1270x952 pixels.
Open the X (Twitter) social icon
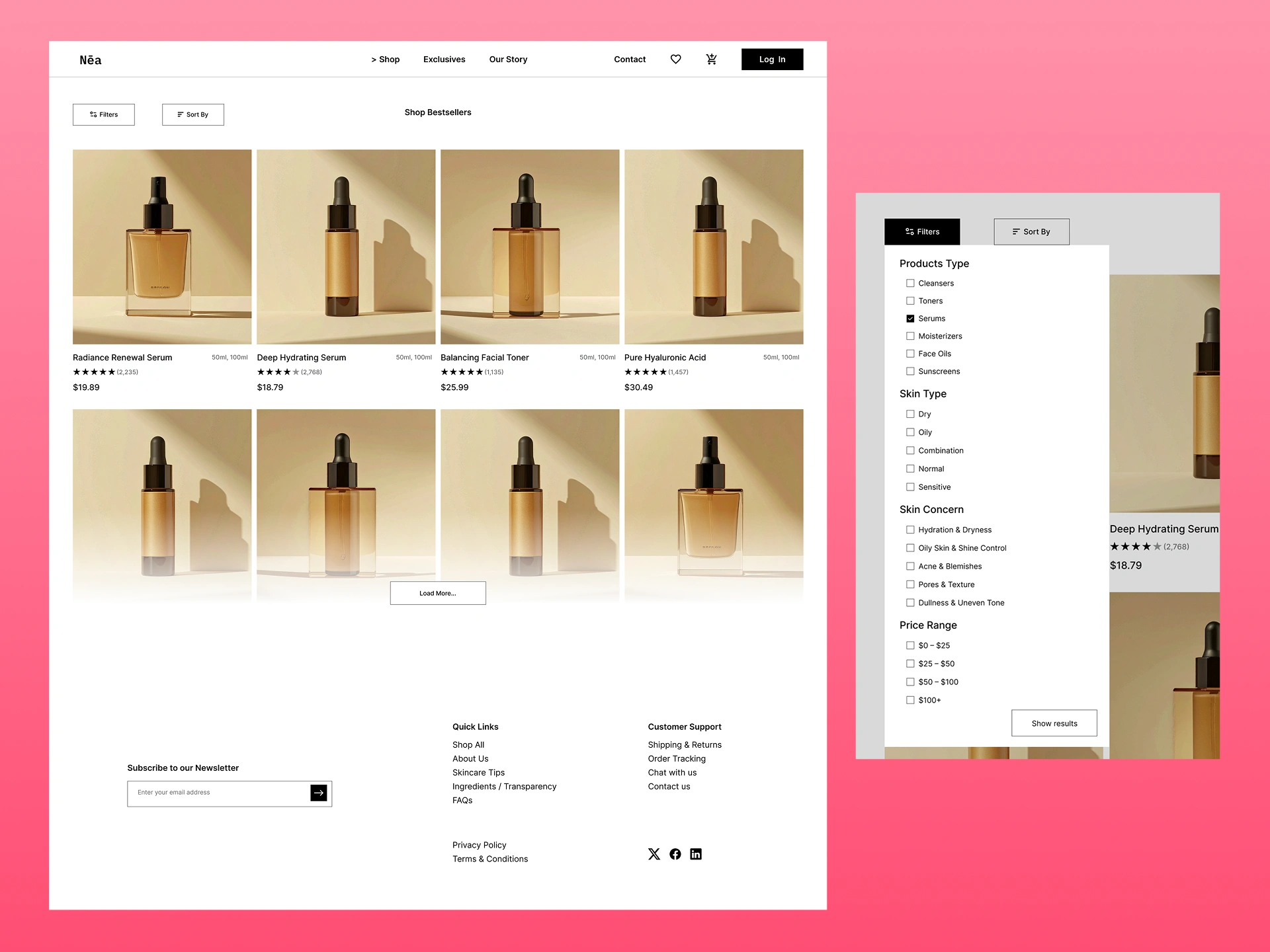point(654,854)
